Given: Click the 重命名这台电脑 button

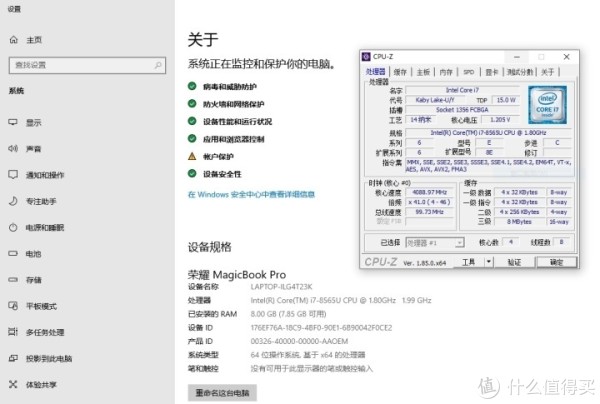Looking at the screenshot, I should coord(222,393).
